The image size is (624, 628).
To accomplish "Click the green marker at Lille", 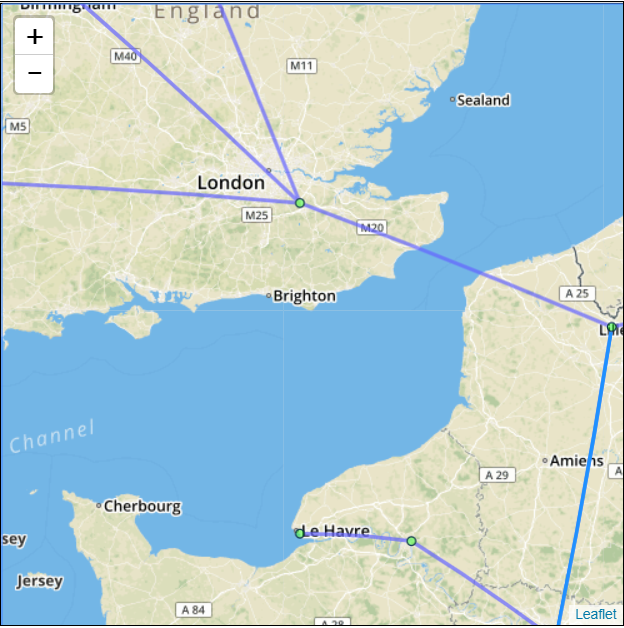I will (611, 327).
